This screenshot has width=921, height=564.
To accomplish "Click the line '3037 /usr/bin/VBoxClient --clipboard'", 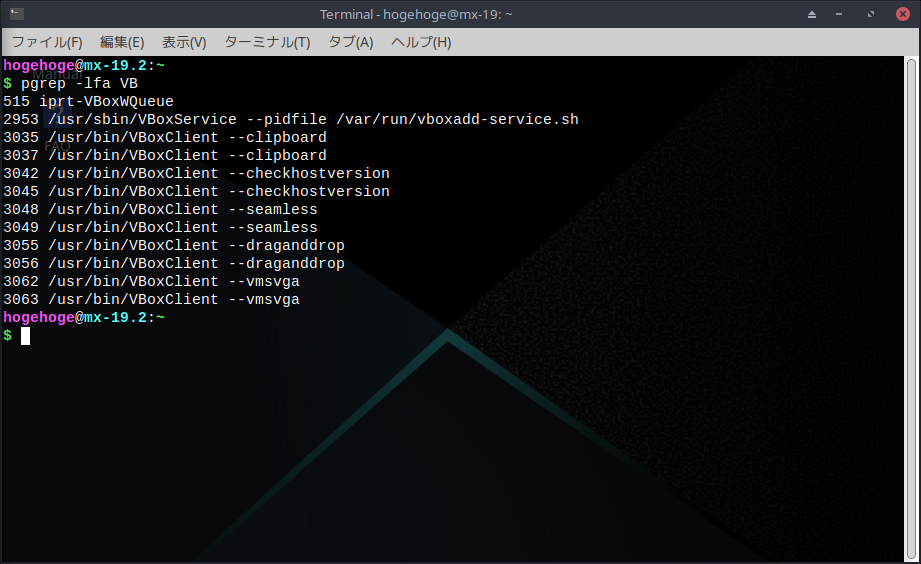I will [164, 156].
